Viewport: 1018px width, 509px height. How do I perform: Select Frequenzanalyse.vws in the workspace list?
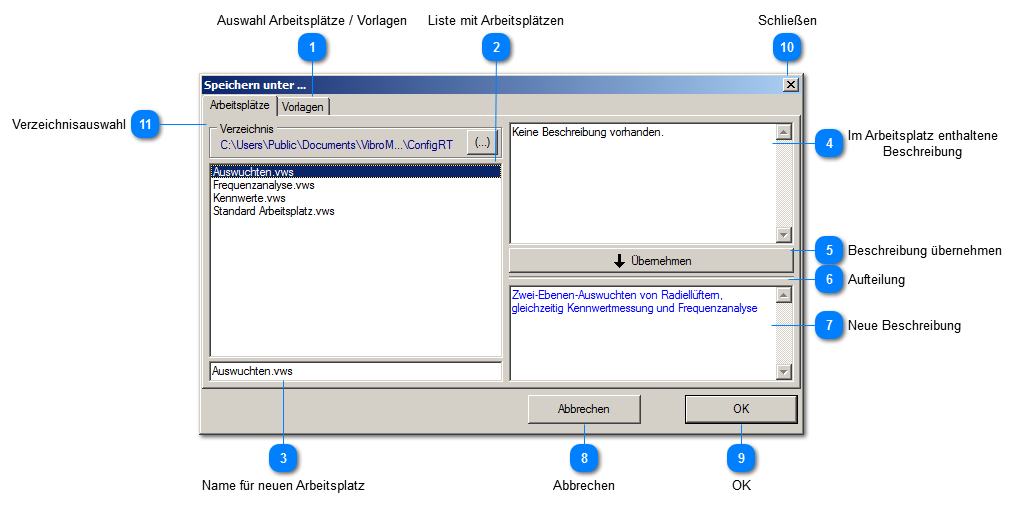coord(264,185)
